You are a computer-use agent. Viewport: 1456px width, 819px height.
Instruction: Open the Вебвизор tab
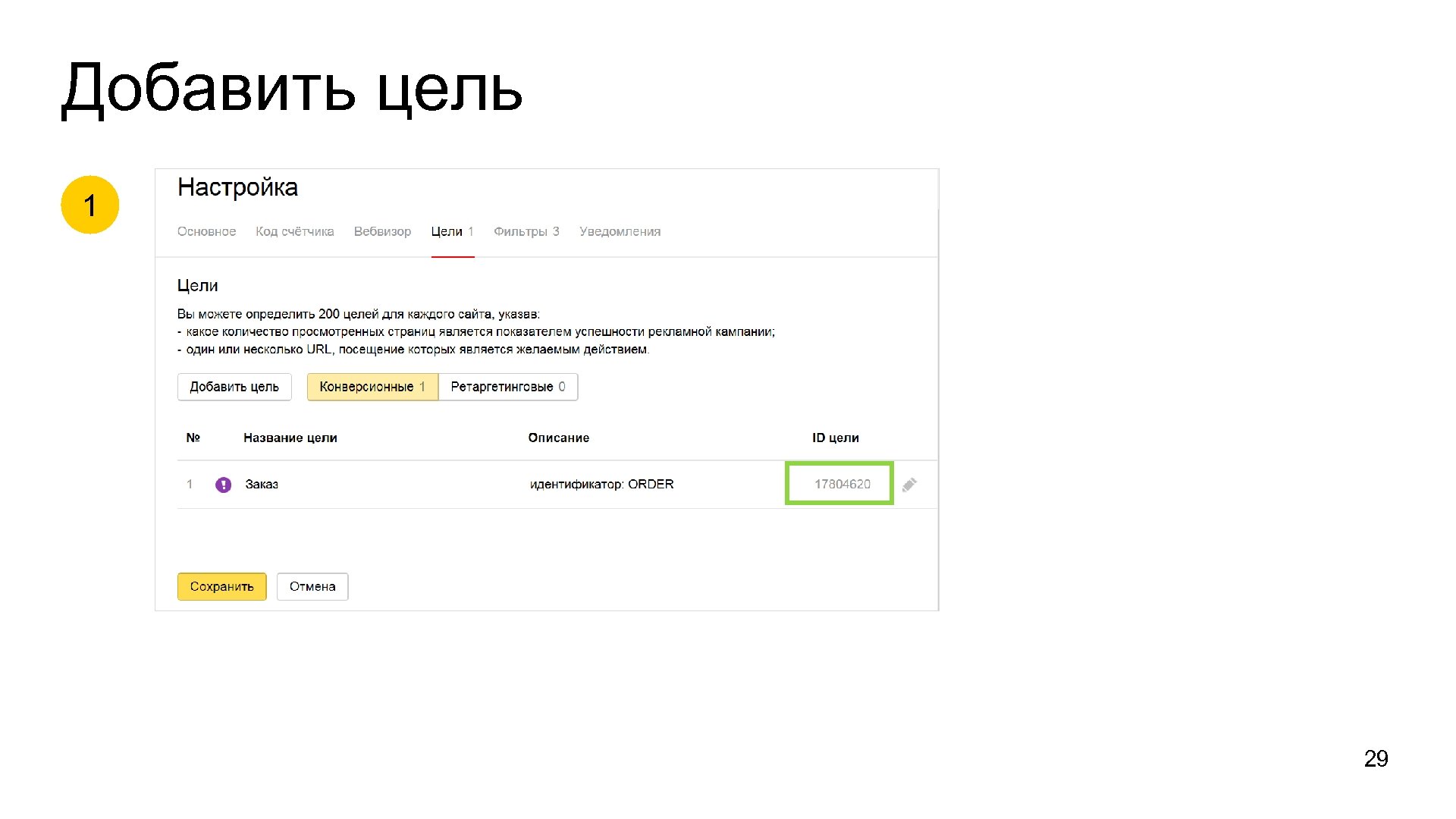(x=382, y=231)
